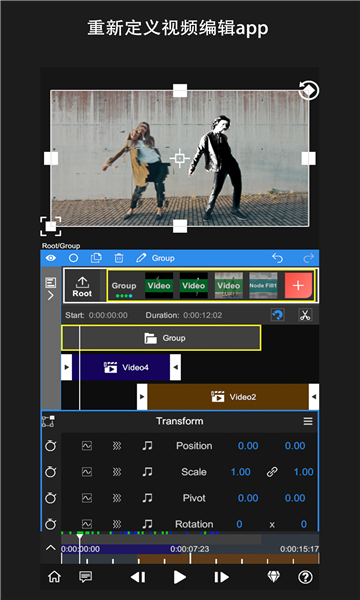
Task: Click the Pivot audio note icon
Action: (147, 498)
